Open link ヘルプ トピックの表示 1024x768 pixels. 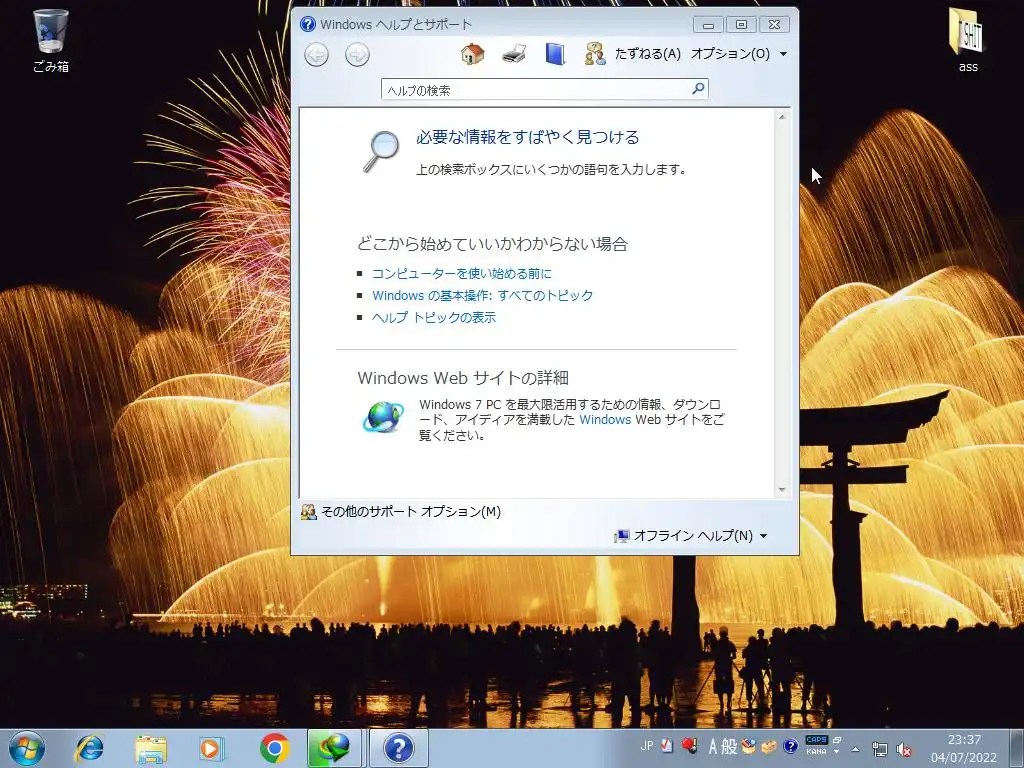point(434,317)
